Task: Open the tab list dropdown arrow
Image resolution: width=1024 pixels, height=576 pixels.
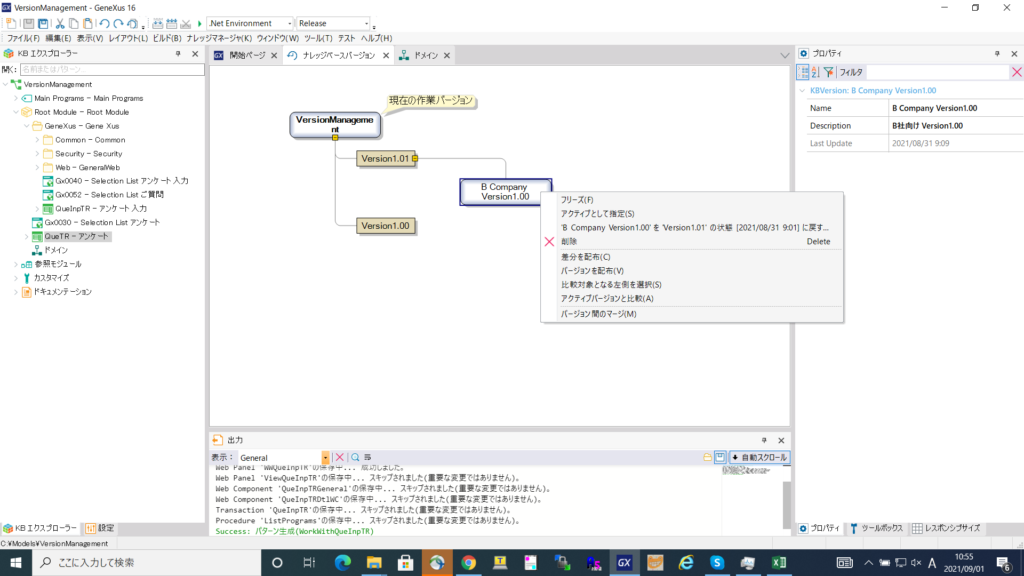Action: tap(784, 56)
